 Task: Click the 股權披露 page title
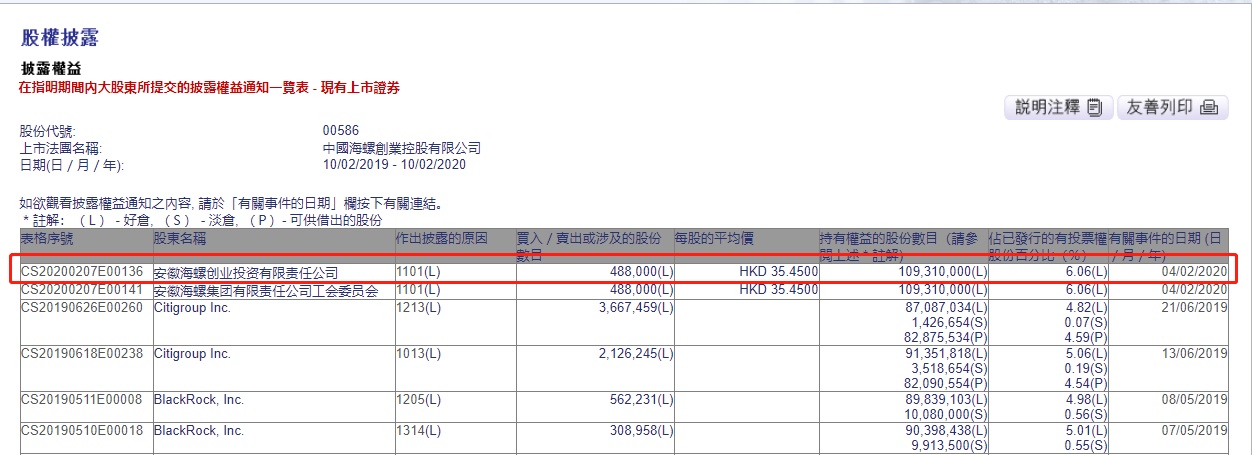tap(60, 39)
